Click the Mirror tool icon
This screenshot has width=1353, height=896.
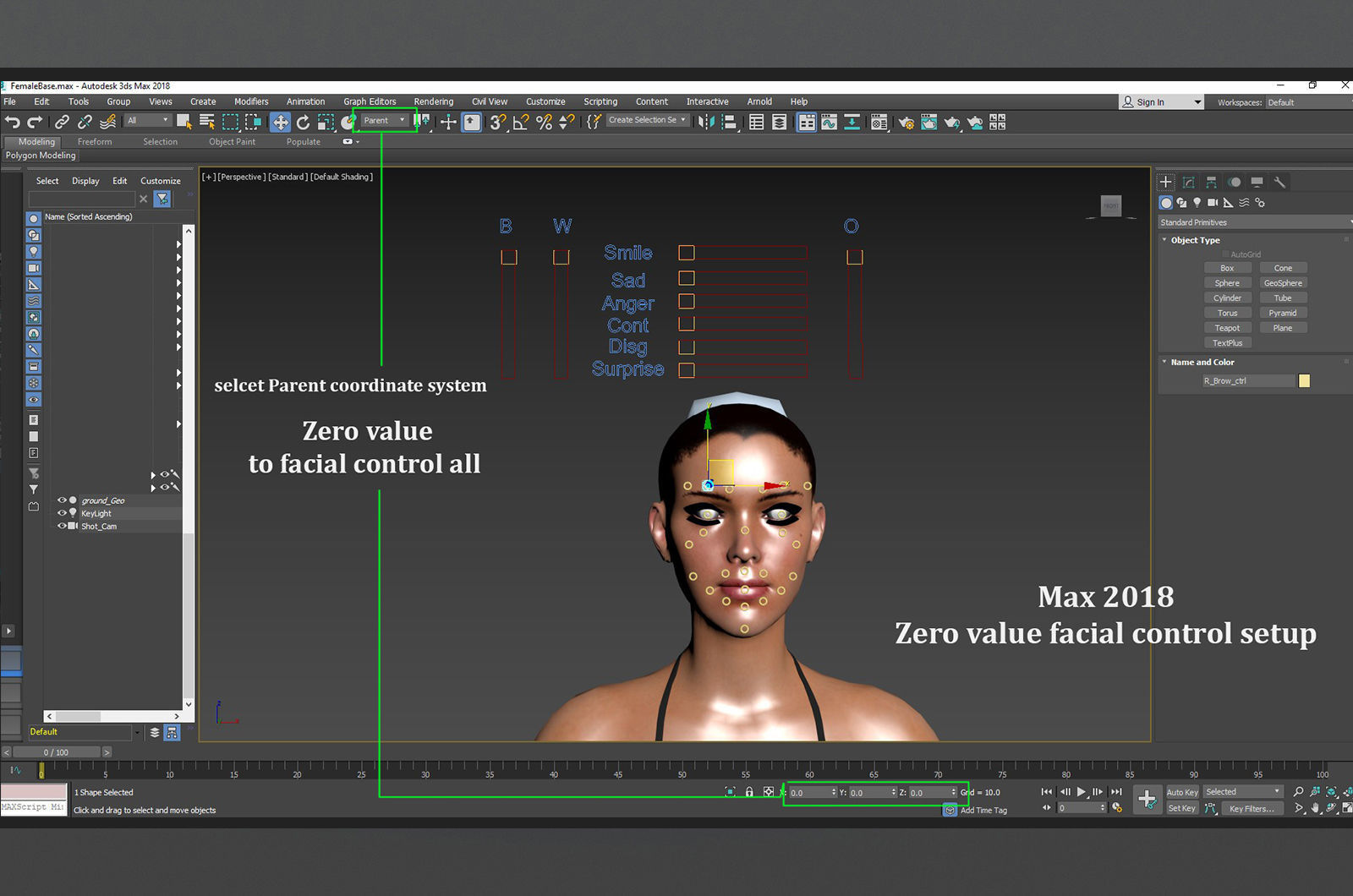tap(706, 122)
